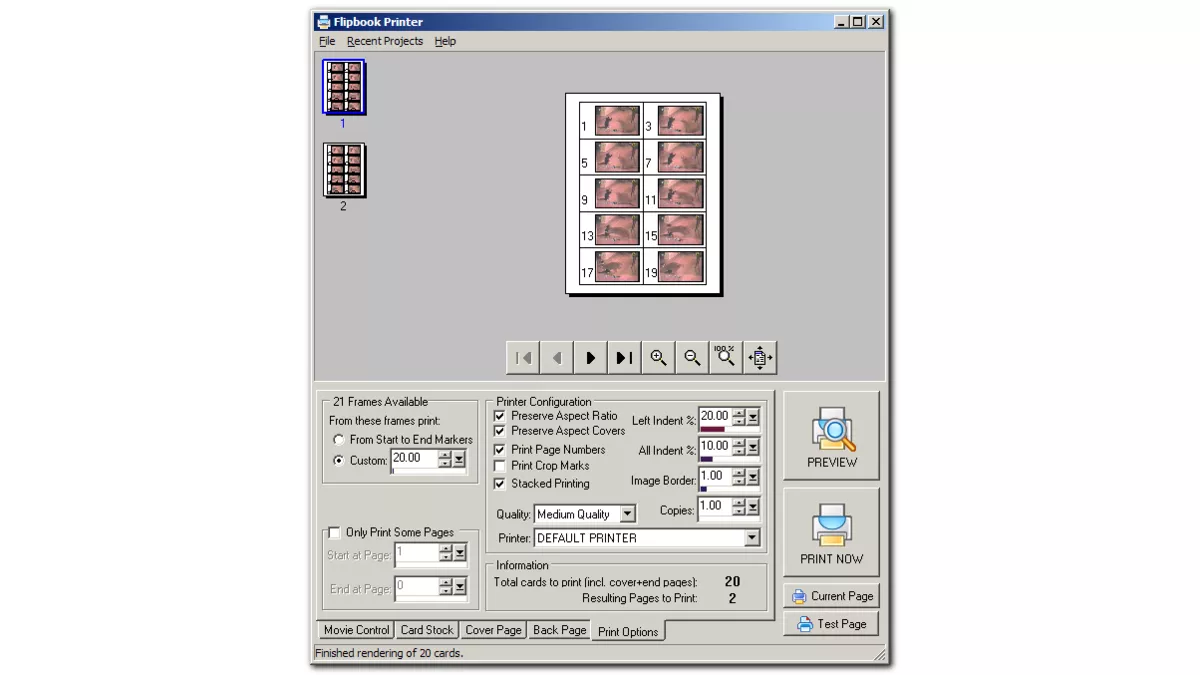Image resolution: width=1200 pixels, height=675 pixels.
Task: Print a Test Page
Action: (831, 624)
